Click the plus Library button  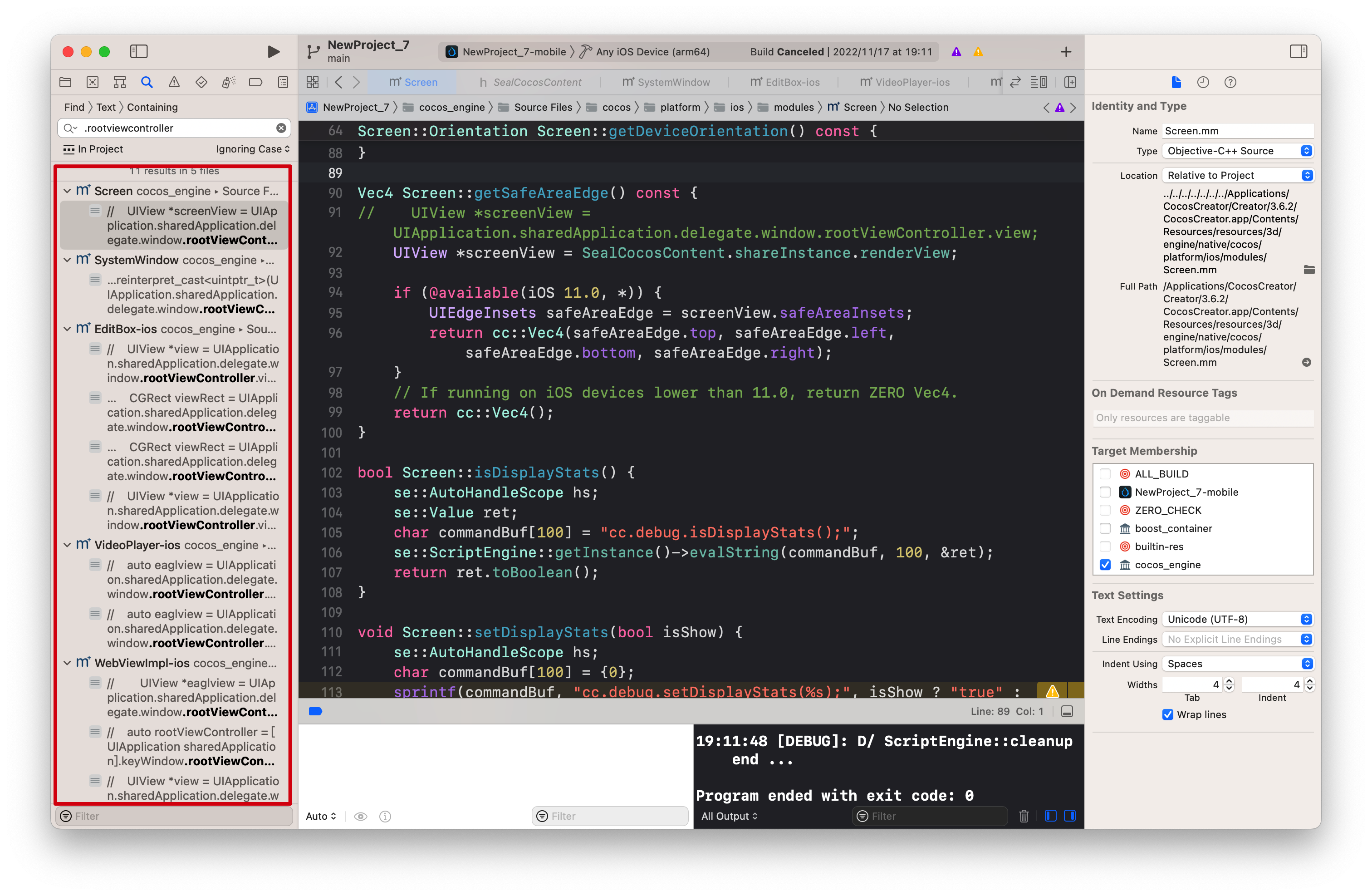1066,52
